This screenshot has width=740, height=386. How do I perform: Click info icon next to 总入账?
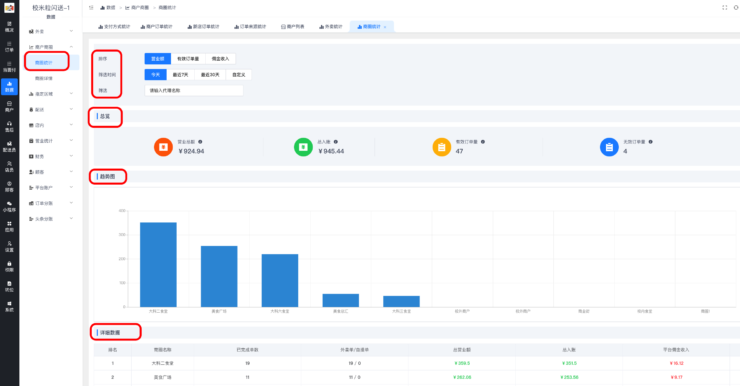tap(336, 142)
